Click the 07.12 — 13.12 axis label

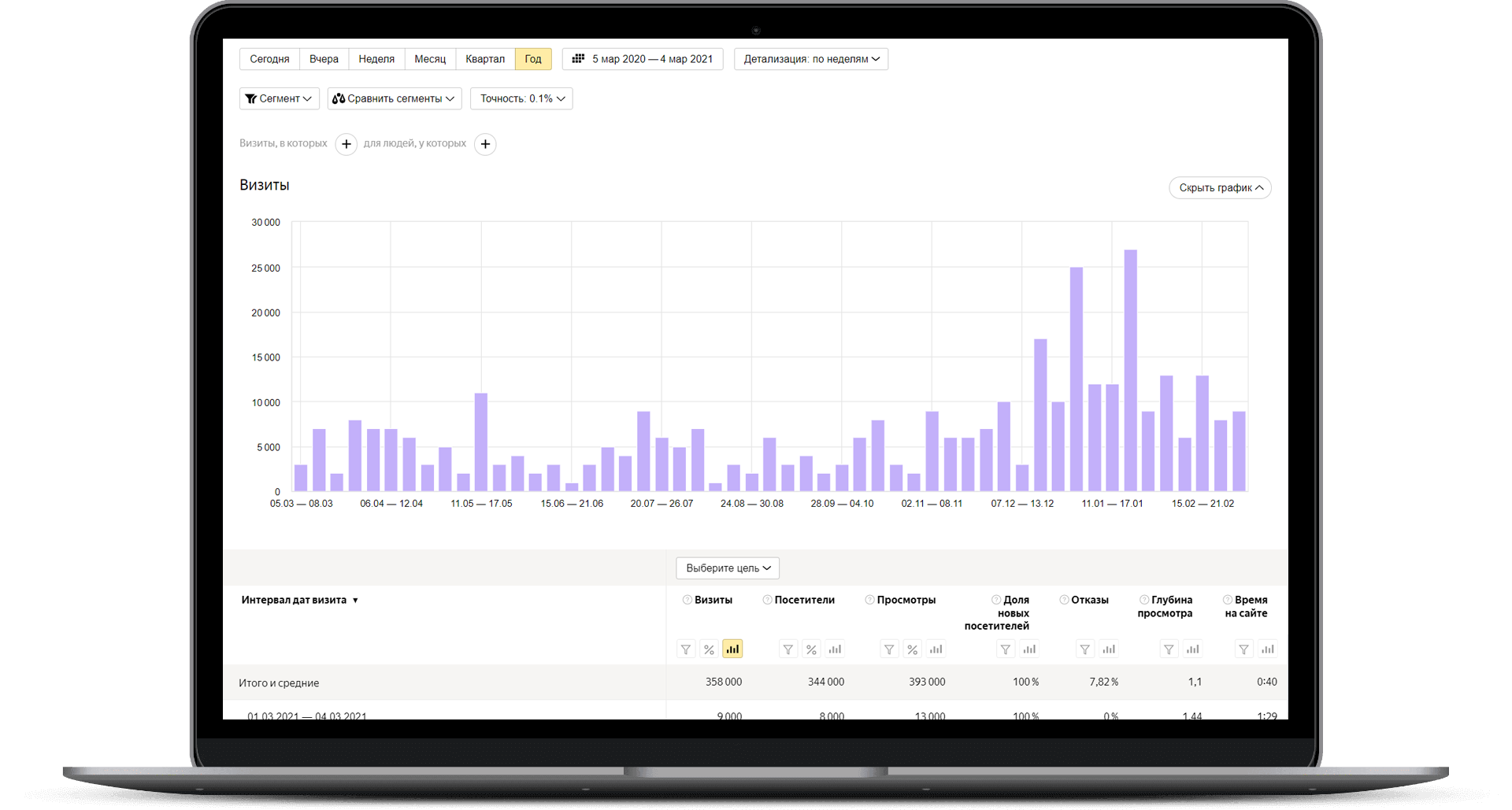point(1022,504)
